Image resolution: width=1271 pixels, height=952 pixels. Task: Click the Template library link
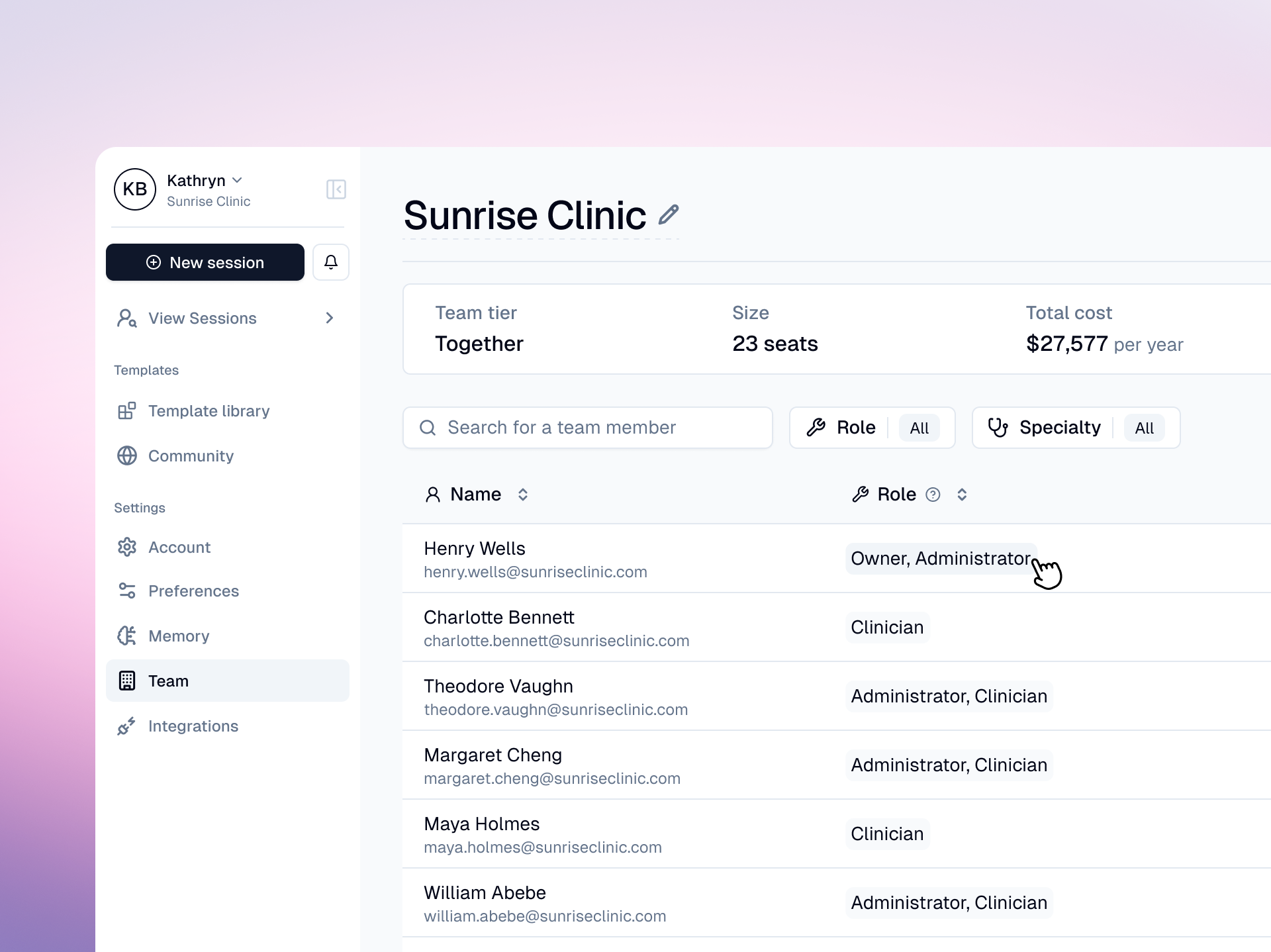(209, 411)
